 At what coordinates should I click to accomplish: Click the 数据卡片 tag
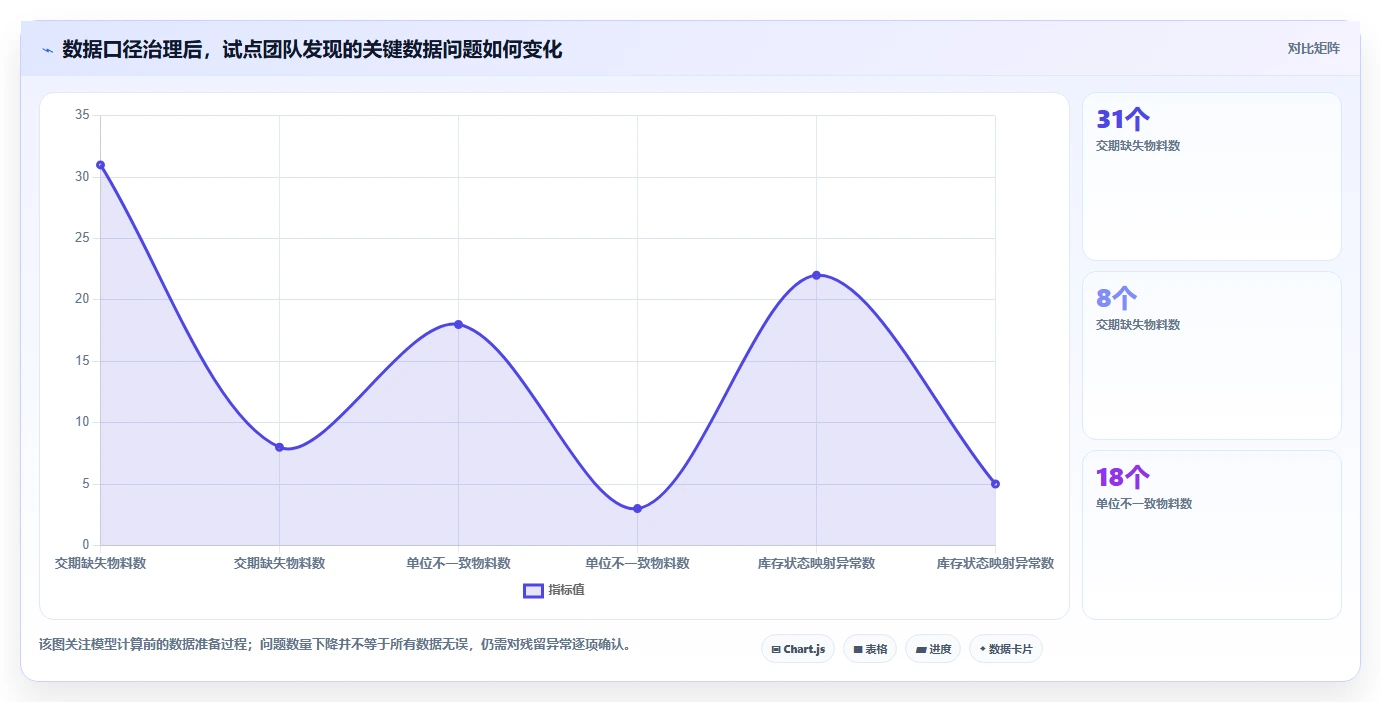(x=1006, y=649)
